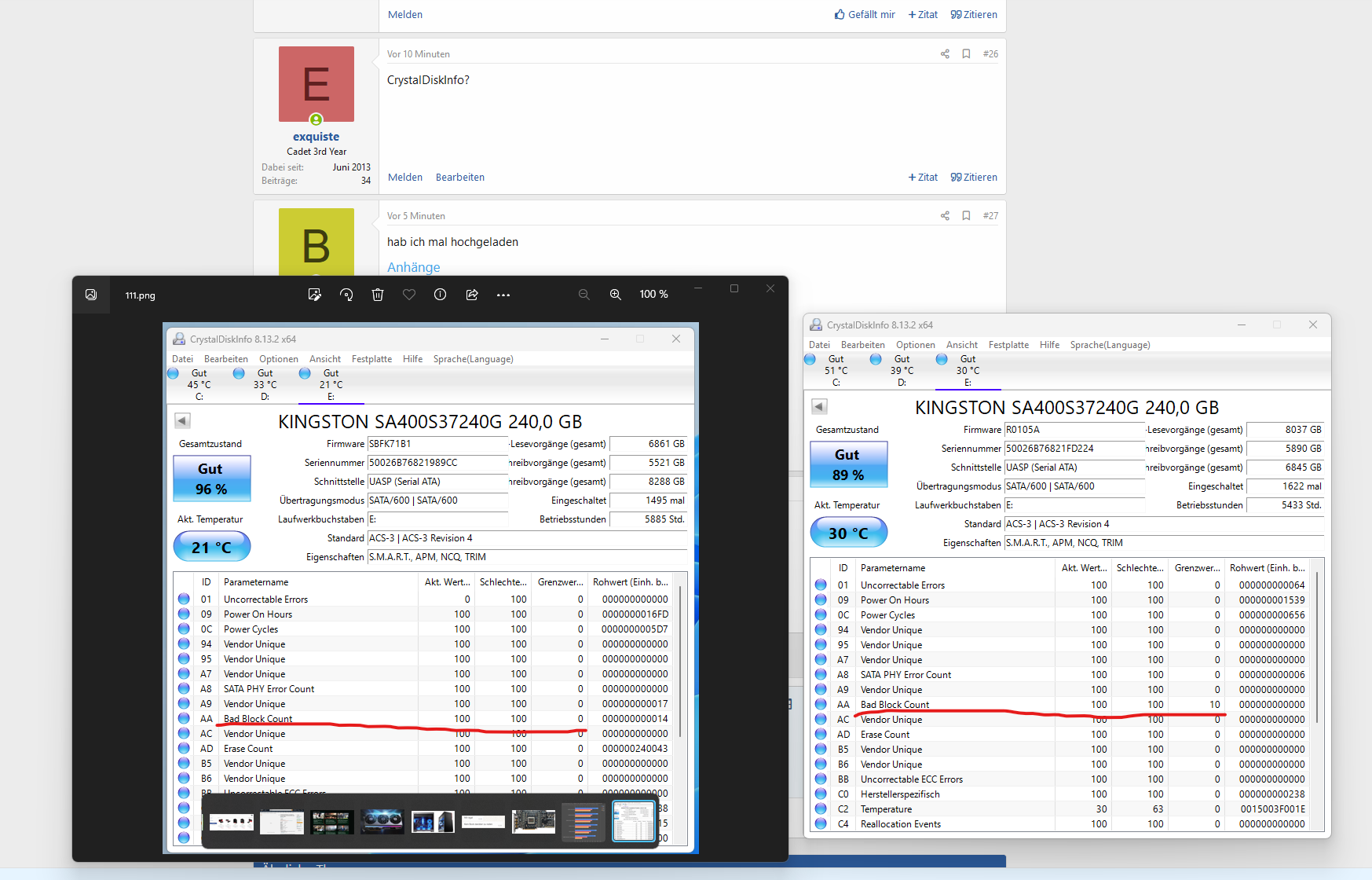
Task: Click the 1622 mal power-on count field
Action: click(1285, 486)
